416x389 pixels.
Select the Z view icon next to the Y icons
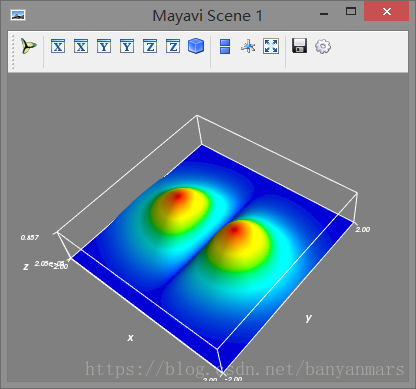tap(150, 46)
